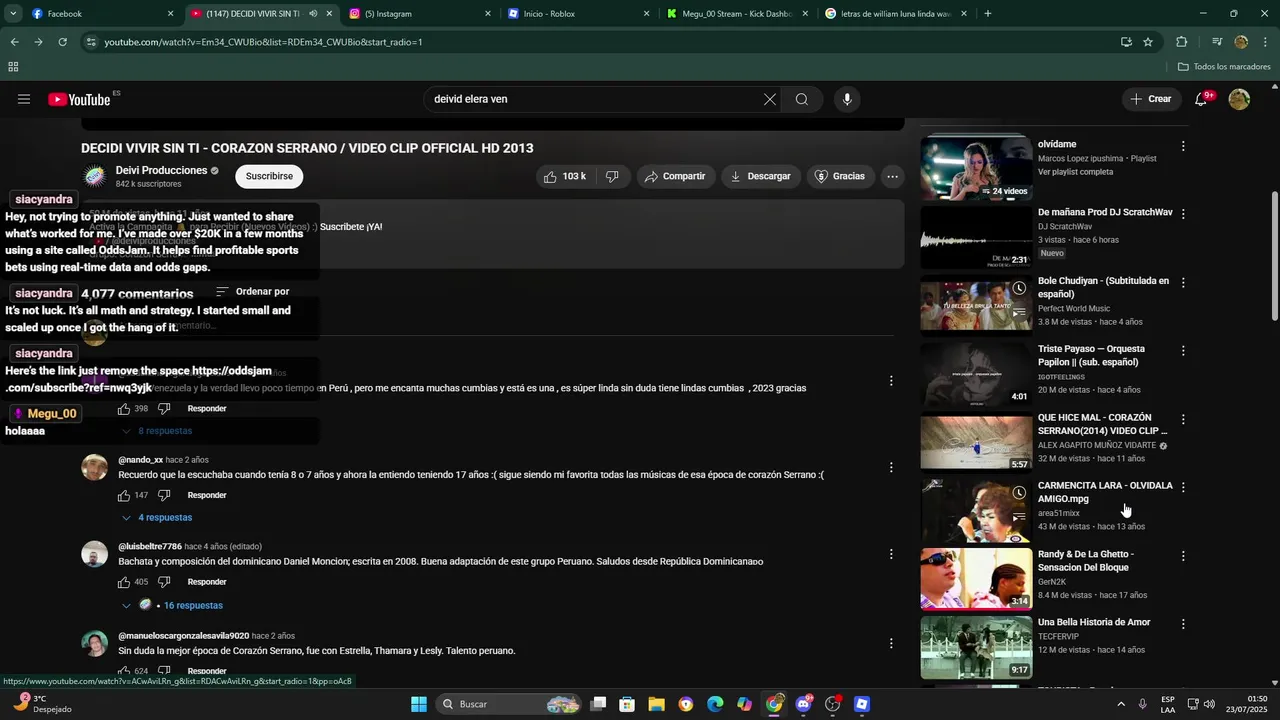Open Una Bella Historia de Amor thumbnail
The image size is (1280, 720).
click(976, 647)
